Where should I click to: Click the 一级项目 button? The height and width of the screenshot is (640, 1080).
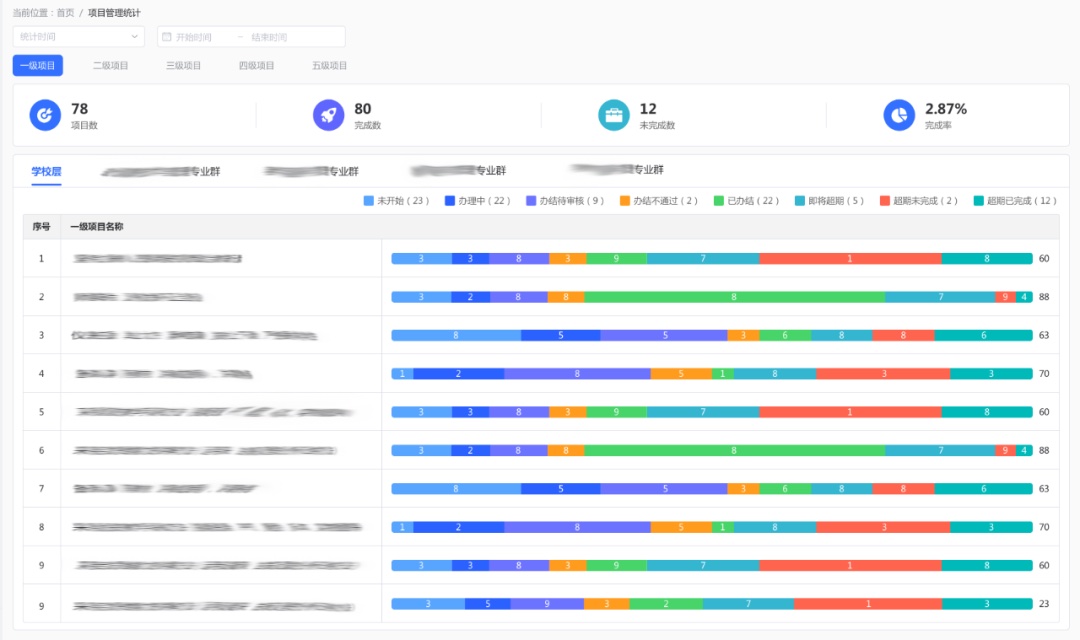tap(38, 66)
